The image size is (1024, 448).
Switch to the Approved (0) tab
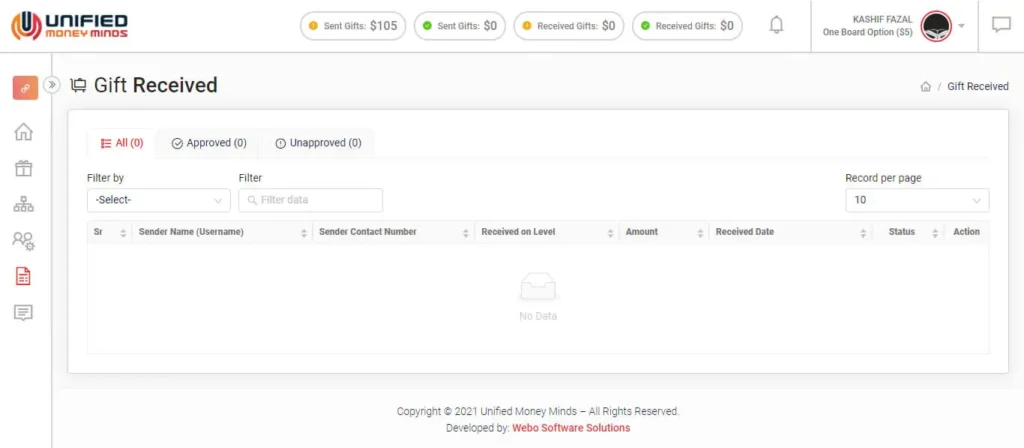pyautogui.click(x=209, y=143)
